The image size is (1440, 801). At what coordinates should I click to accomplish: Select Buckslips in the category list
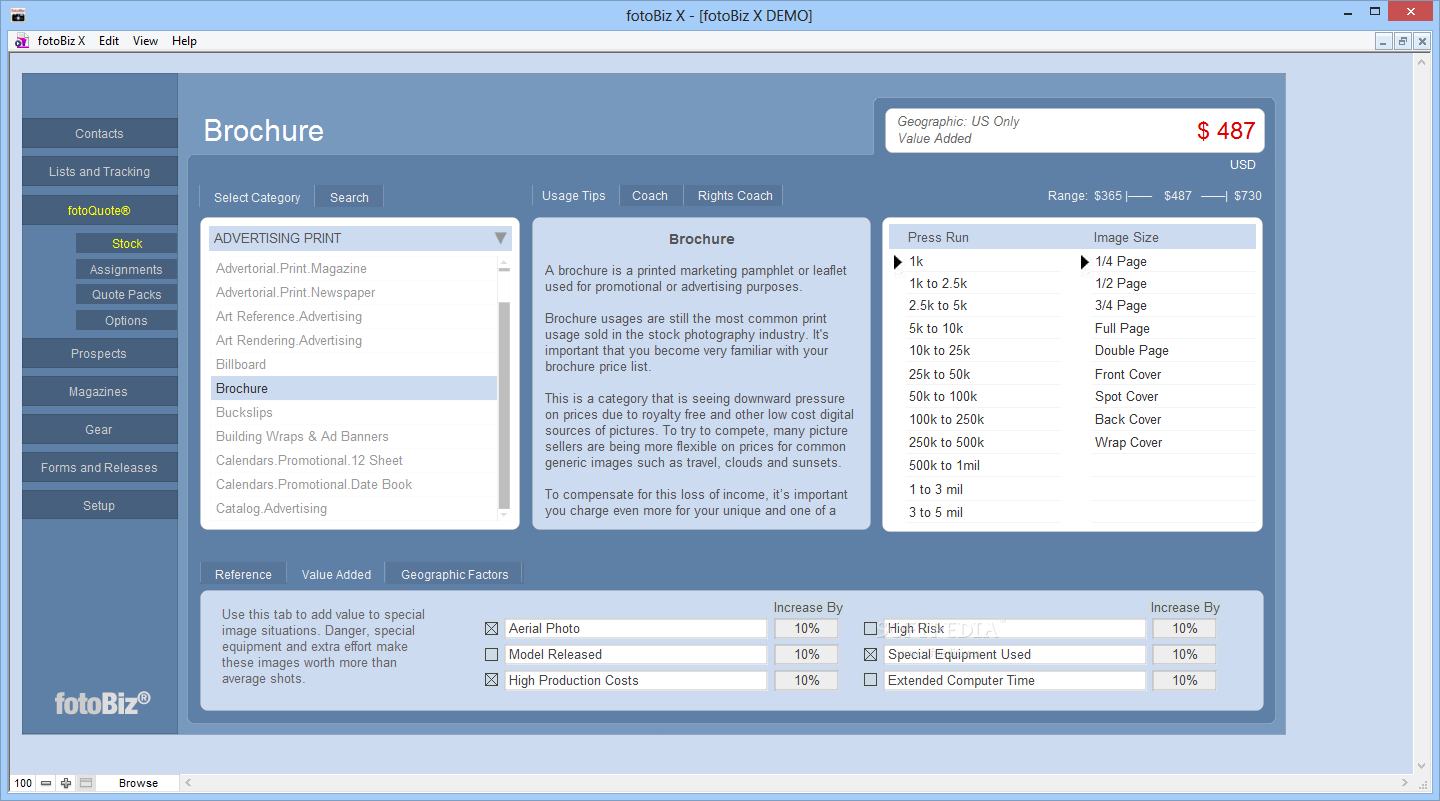click(354, 413)
